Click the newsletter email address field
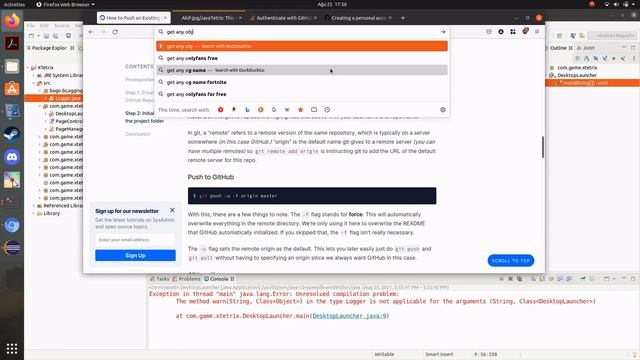 tap(136, 240)
